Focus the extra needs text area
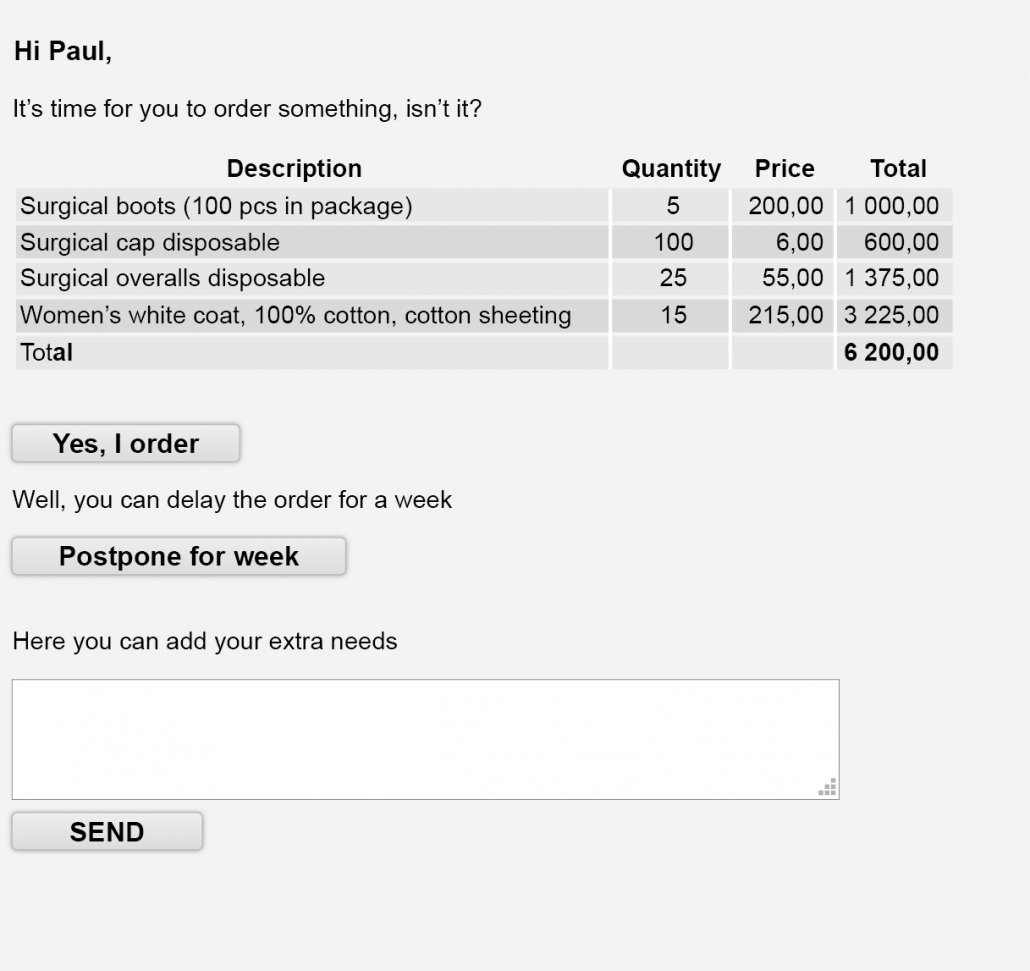Image resolution: width=1030 pixels, height=971 pixels. [x=425, y=739]
